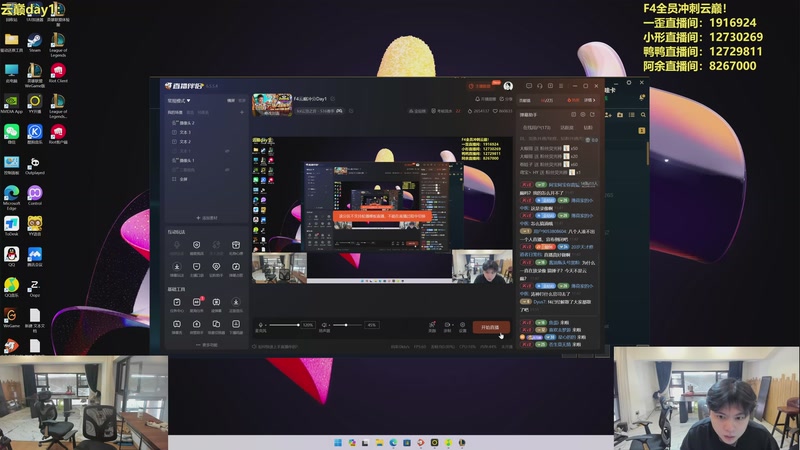The image size is (800, 450).
Task: Open the headset support icon in title bar
Action: pyautogui.click(x=540, y=86)
